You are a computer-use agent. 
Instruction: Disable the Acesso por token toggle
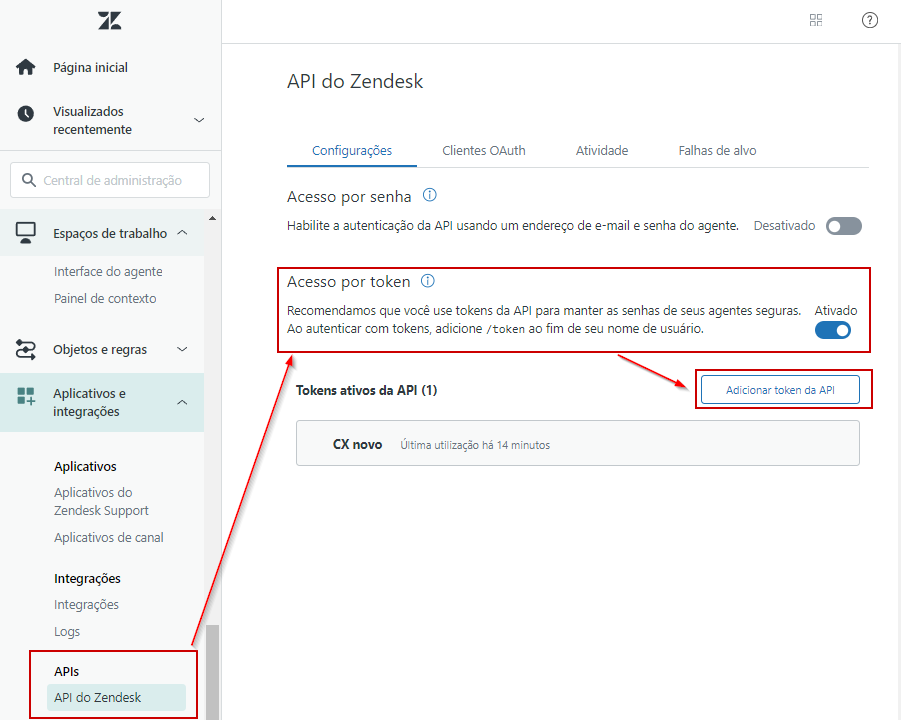pyautogui.click(x=833, y=330)
